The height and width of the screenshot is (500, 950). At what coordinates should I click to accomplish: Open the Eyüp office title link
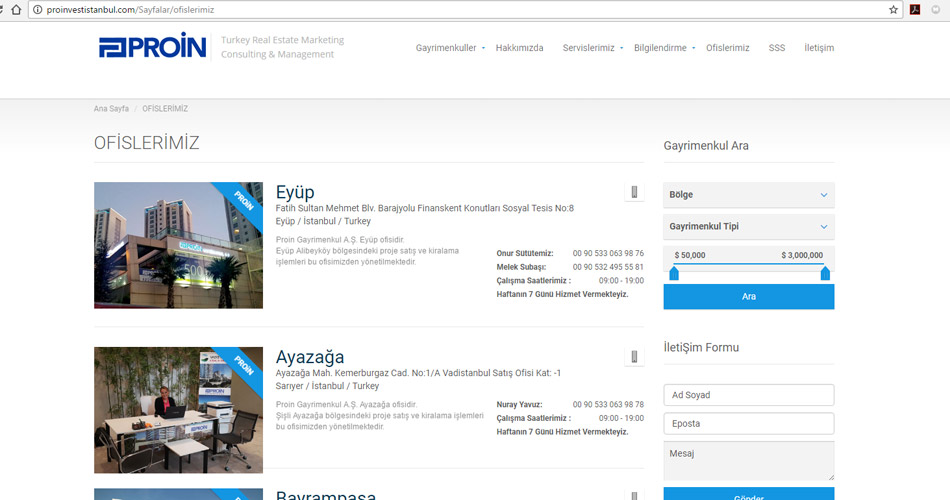[295, 192]
